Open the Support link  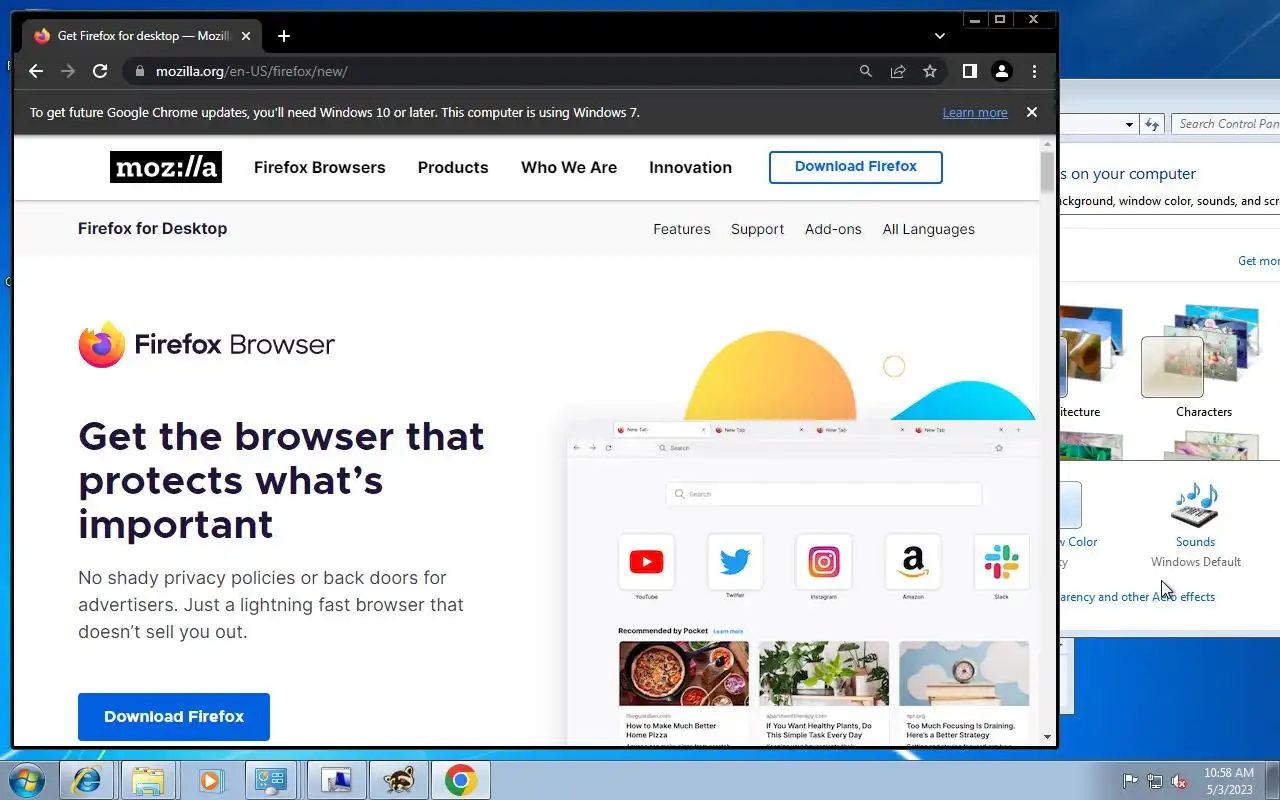click(757, 229)
